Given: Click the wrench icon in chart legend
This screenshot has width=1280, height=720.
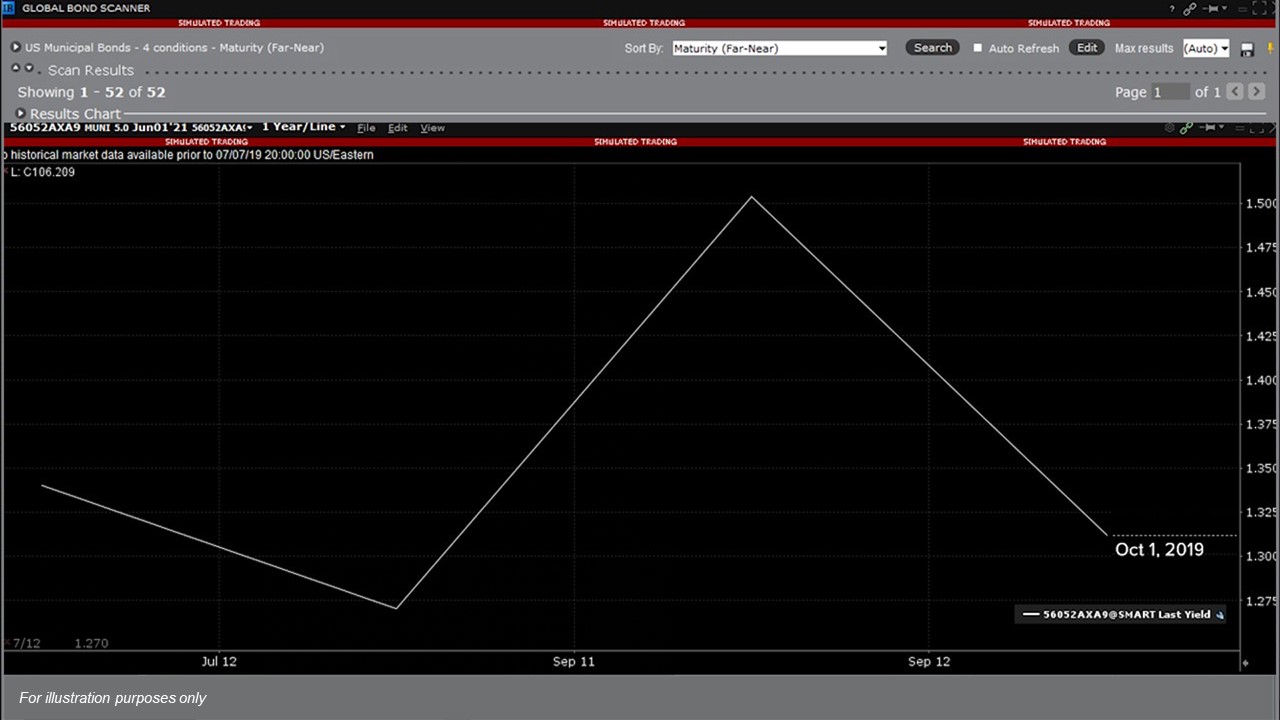Looking at the screenshot, I should pyautogui.click(x=1219, y=615).
